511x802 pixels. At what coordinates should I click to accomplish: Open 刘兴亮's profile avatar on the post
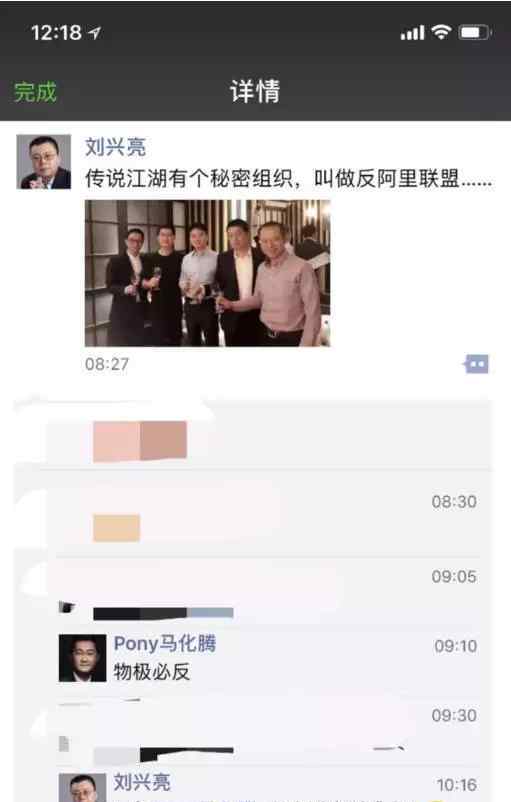43,162
